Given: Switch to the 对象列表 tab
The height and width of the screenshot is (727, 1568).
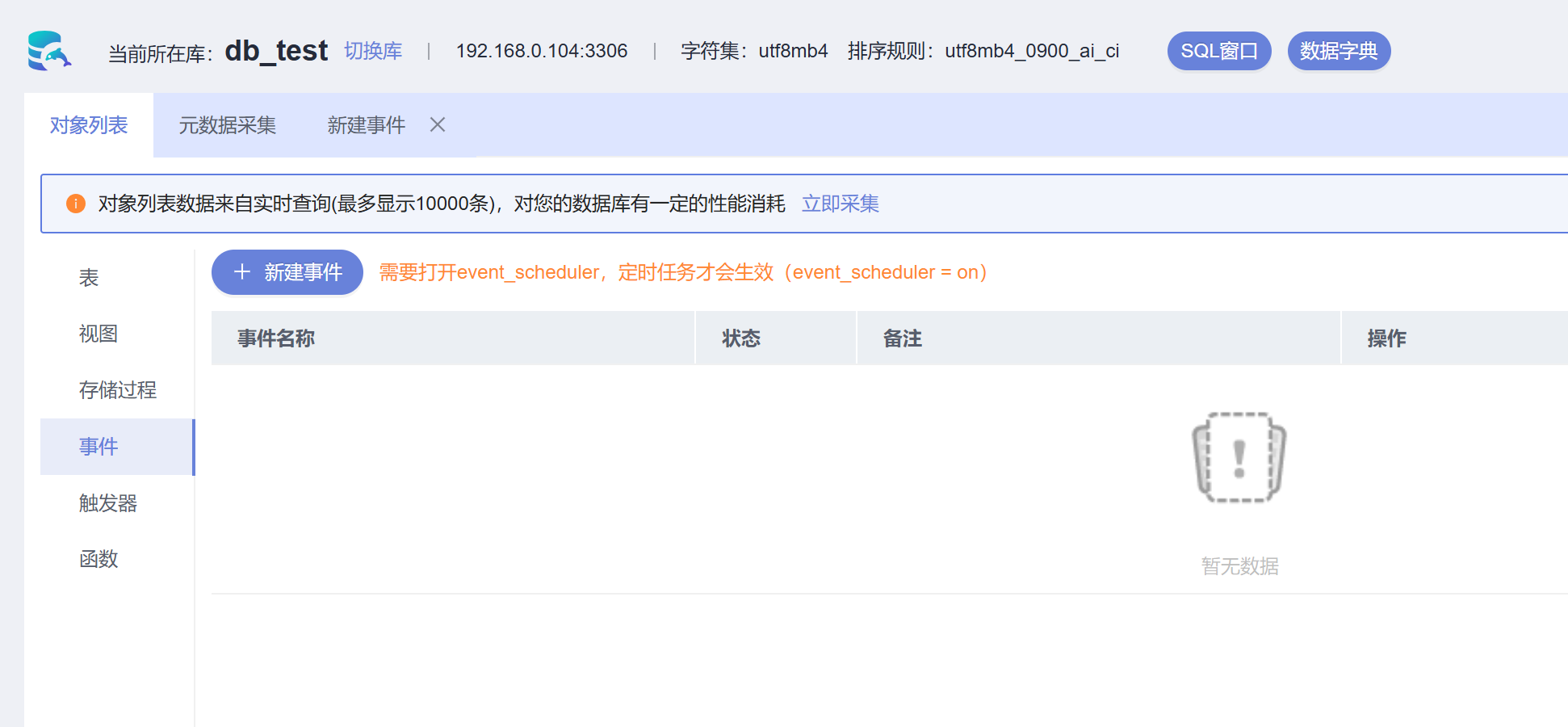Looking at the screenshot, I should (89, 125).
